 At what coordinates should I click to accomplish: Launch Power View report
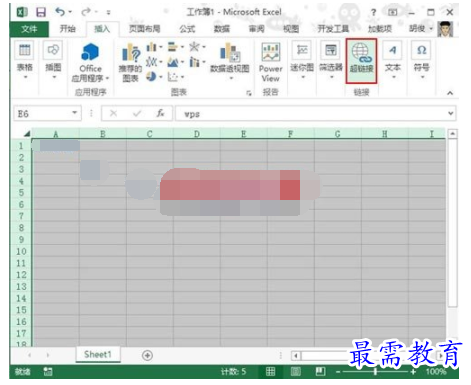[270, 63]
